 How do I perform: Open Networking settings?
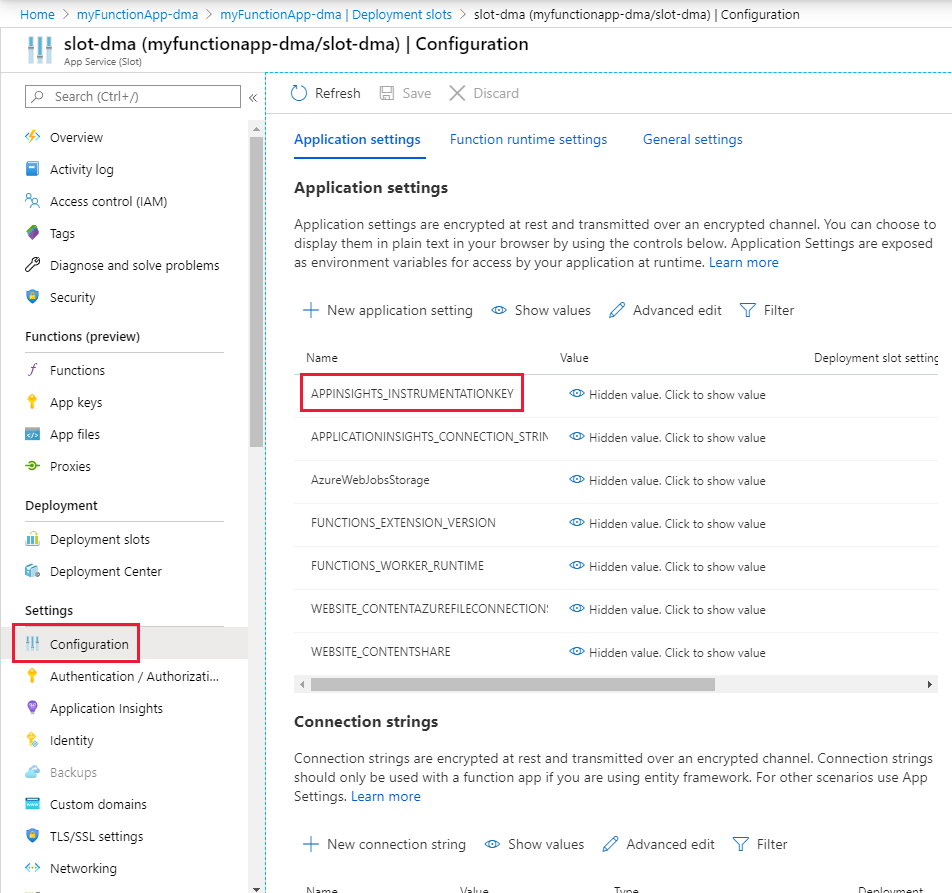click(85, 868)
